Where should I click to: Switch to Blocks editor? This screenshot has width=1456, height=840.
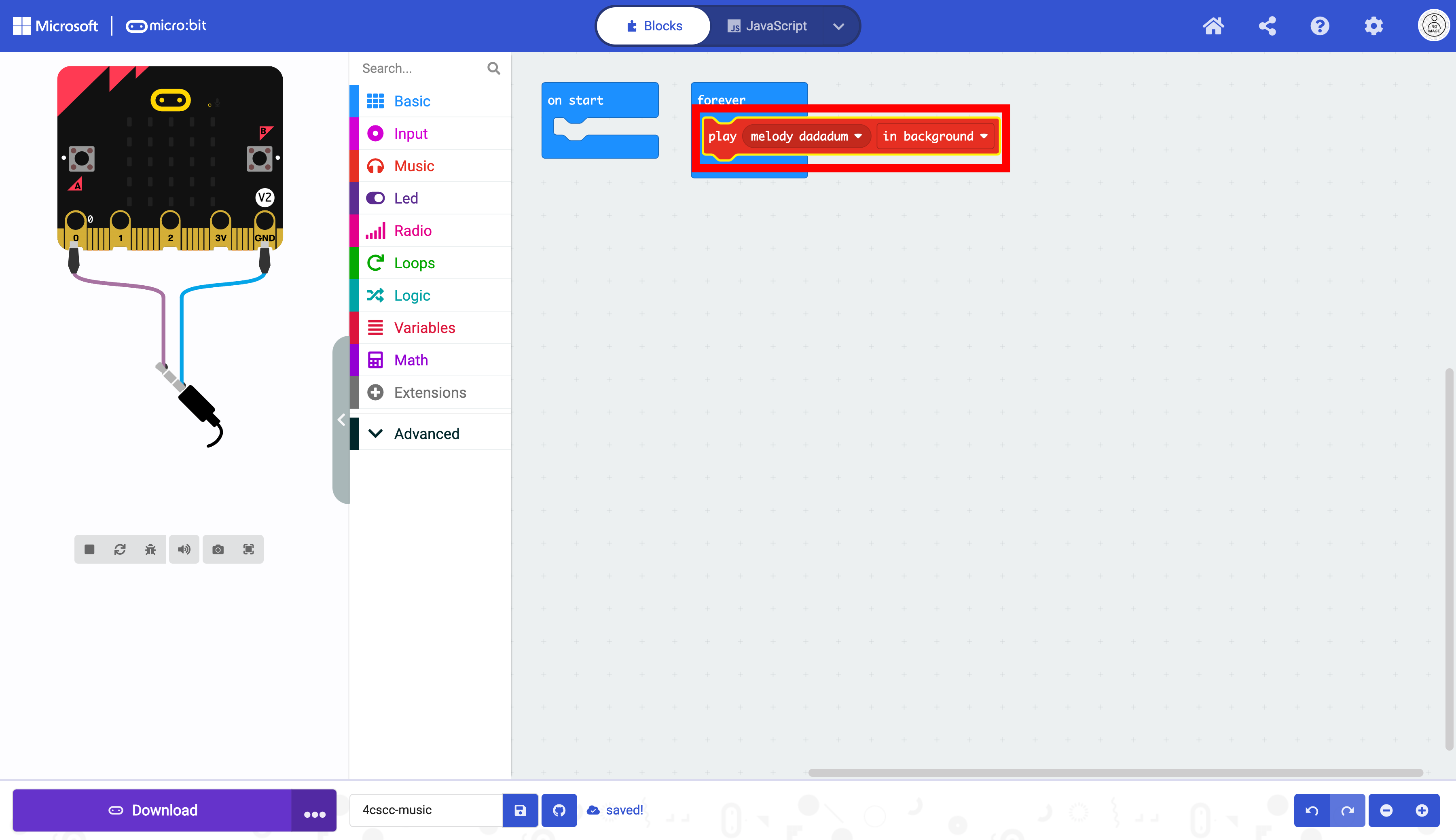click(x=653, y=26)
